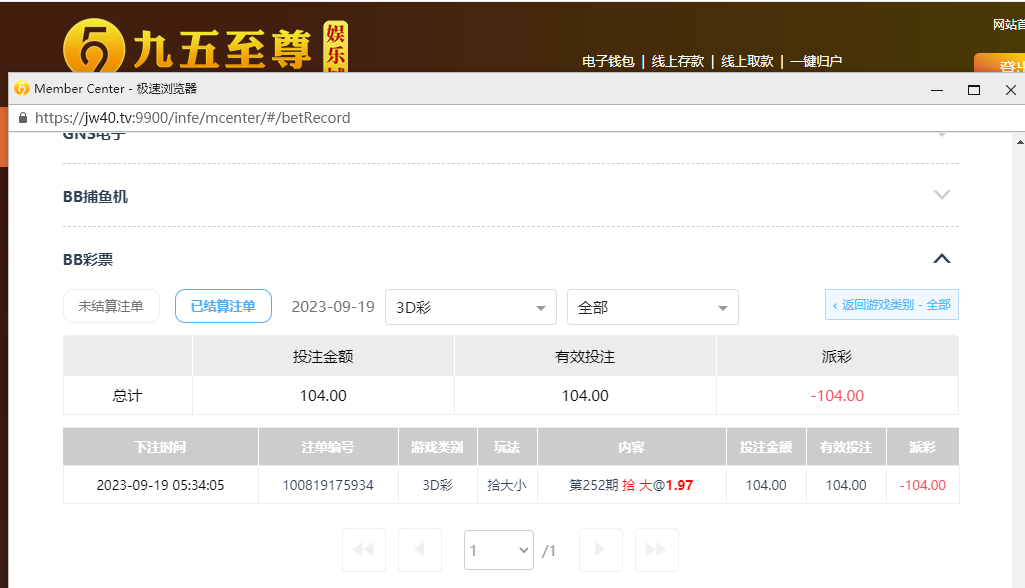Click the 投注金额 summary column header
Image resolution: width=1025 pixels, height=588 pixels.
click(x=323, y=356)
